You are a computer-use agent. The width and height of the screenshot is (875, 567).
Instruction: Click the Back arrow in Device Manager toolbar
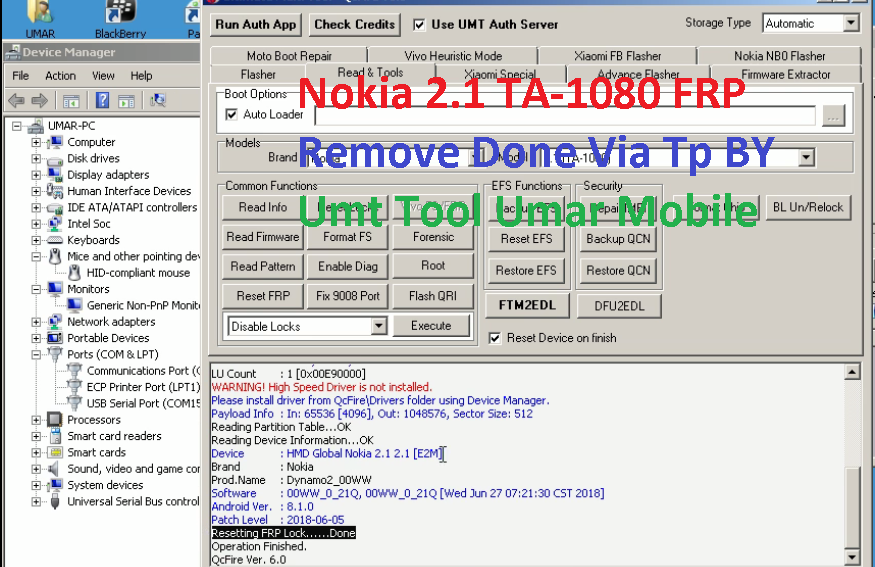[16, 100]
